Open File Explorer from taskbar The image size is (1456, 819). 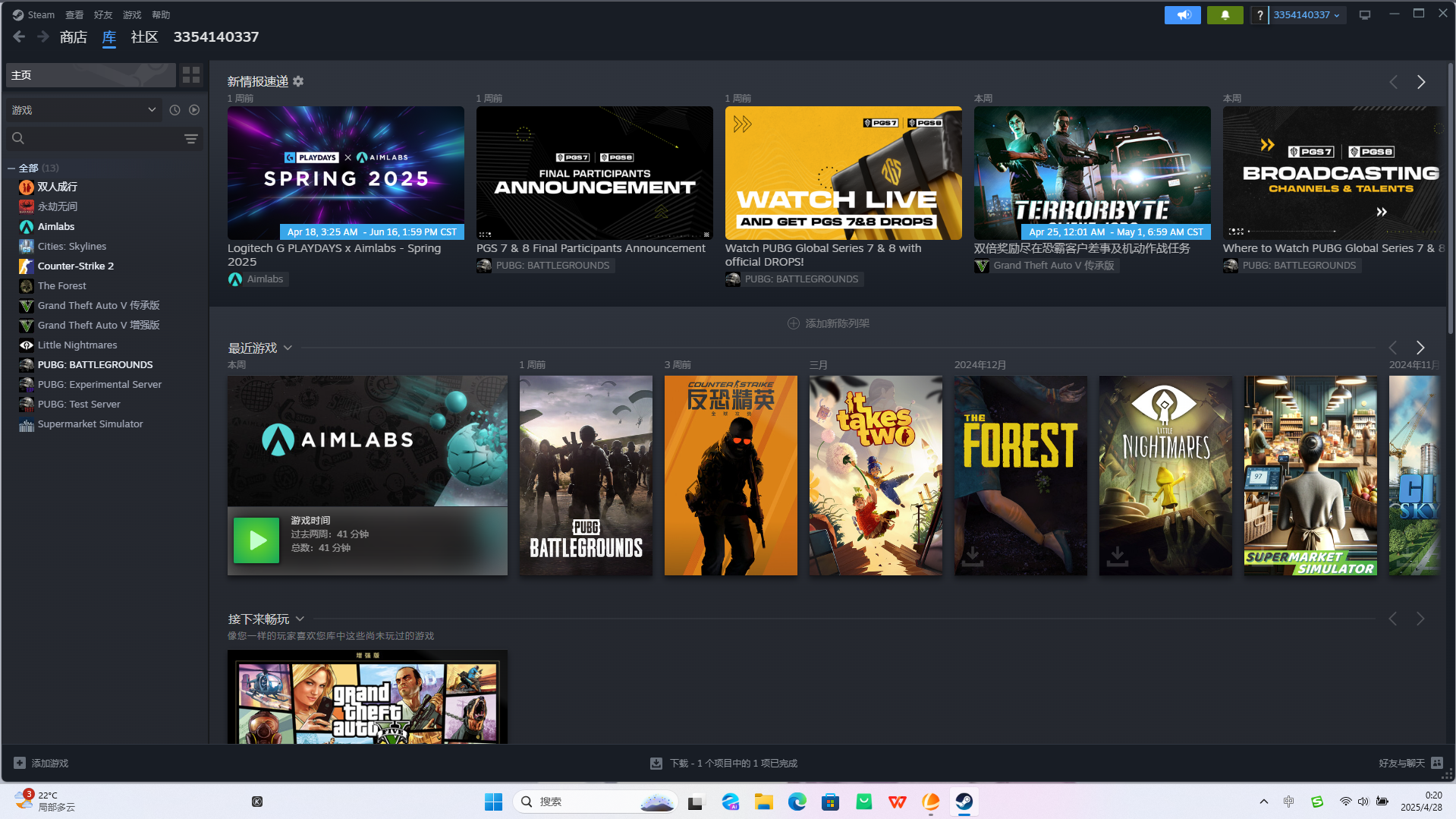pos(763,802)
